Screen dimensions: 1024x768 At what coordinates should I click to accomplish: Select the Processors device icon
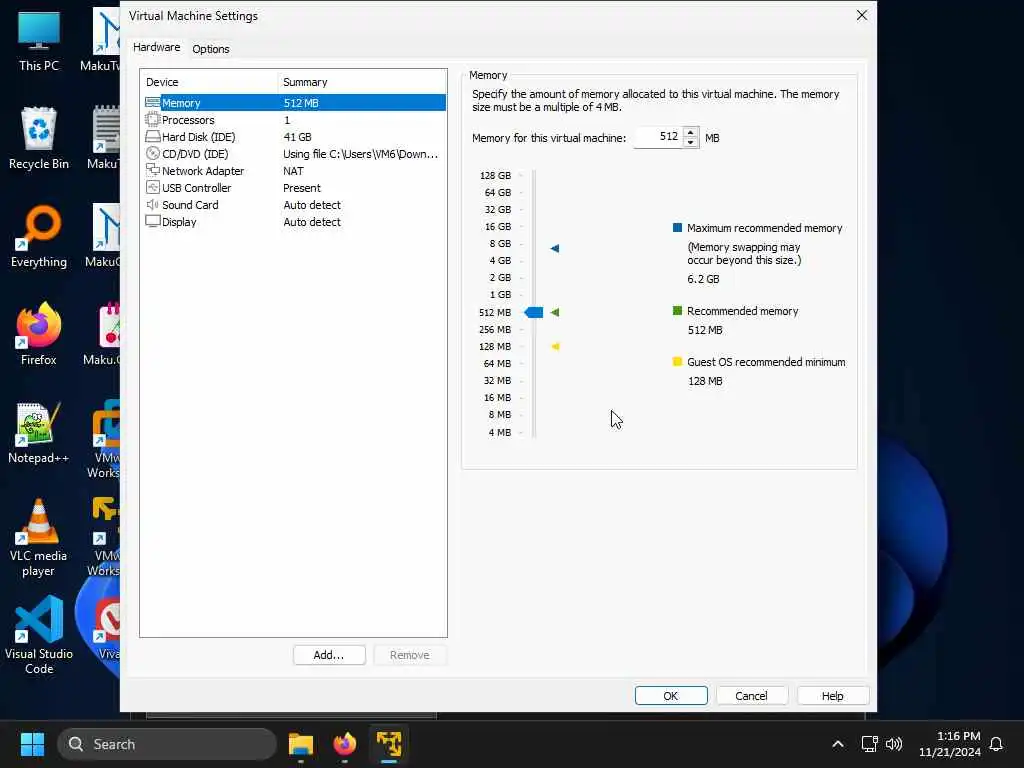[x=152, y=120]
